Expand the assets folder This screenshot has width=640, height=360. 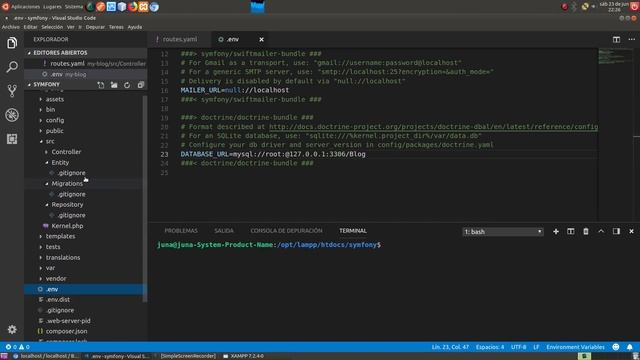pos(55,99)
